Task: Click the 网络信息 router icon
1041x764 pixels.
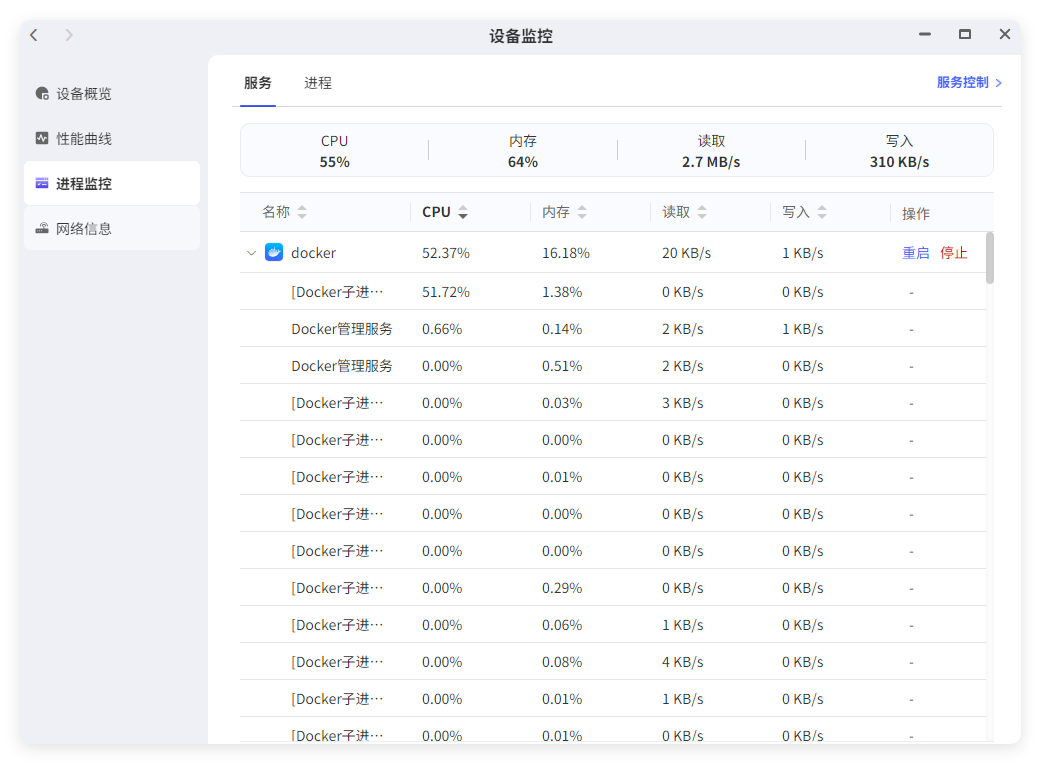Action: click(42, 229)
